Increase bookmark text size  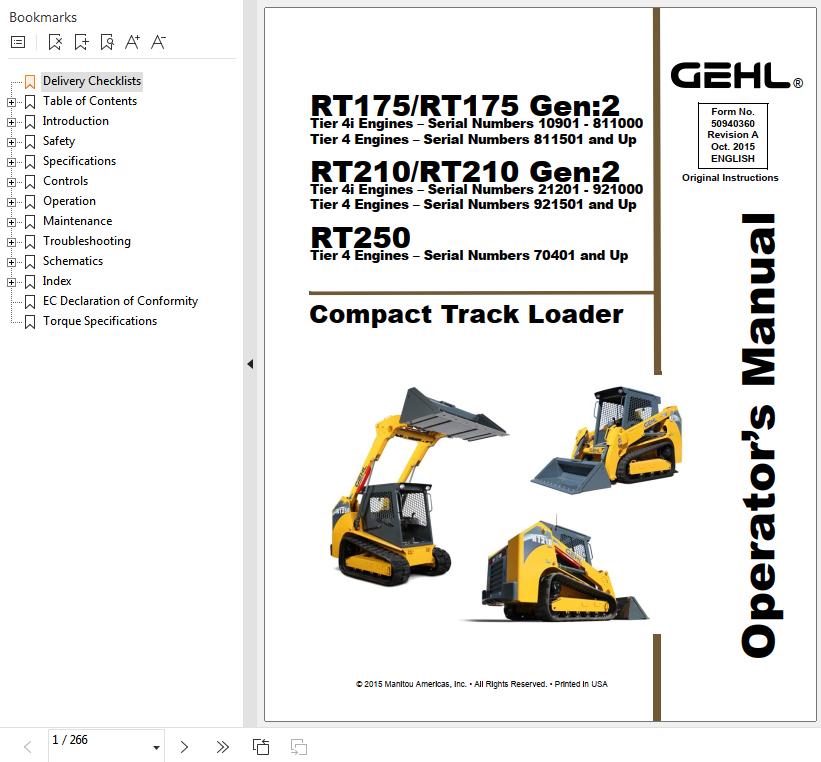click(132, 42)
